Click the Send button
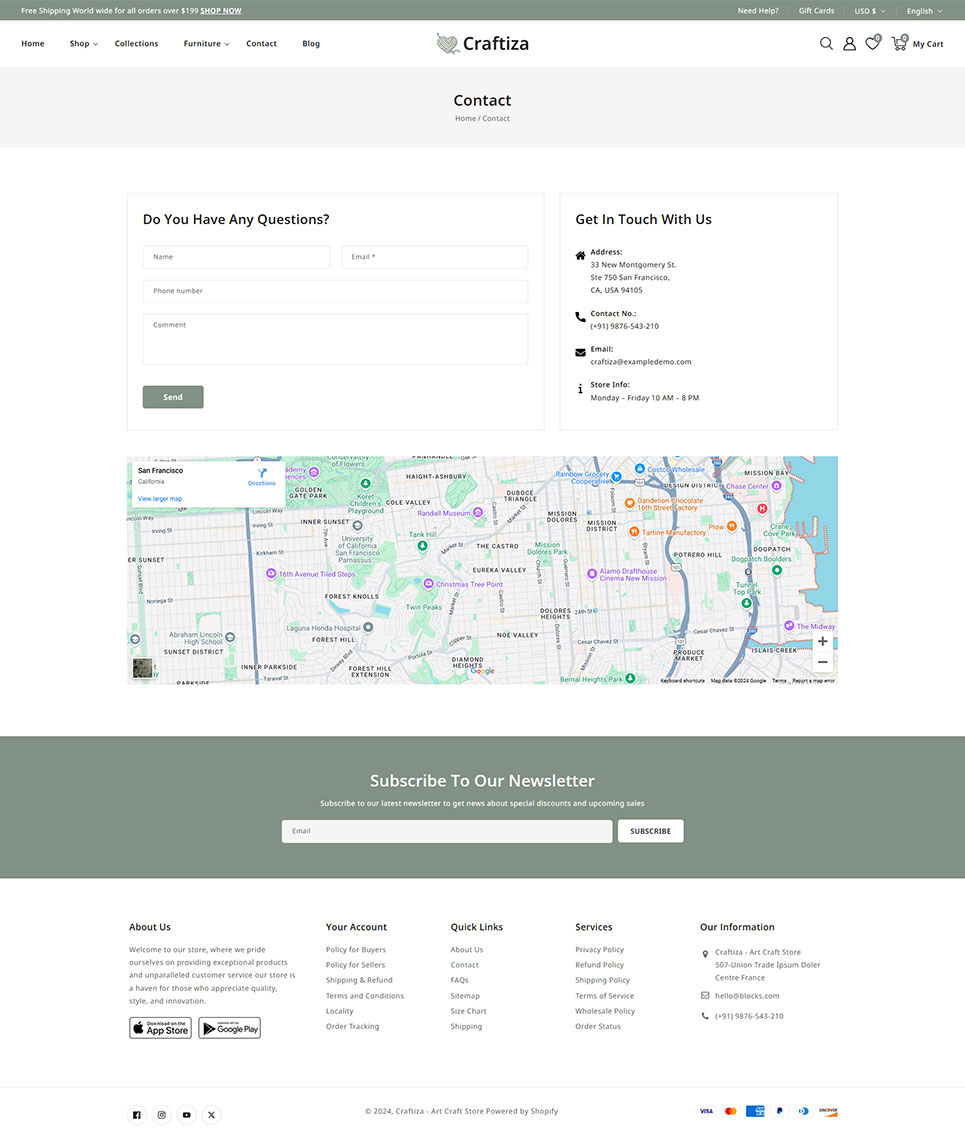The image size is (965, 1130). [x=173, y=397]
